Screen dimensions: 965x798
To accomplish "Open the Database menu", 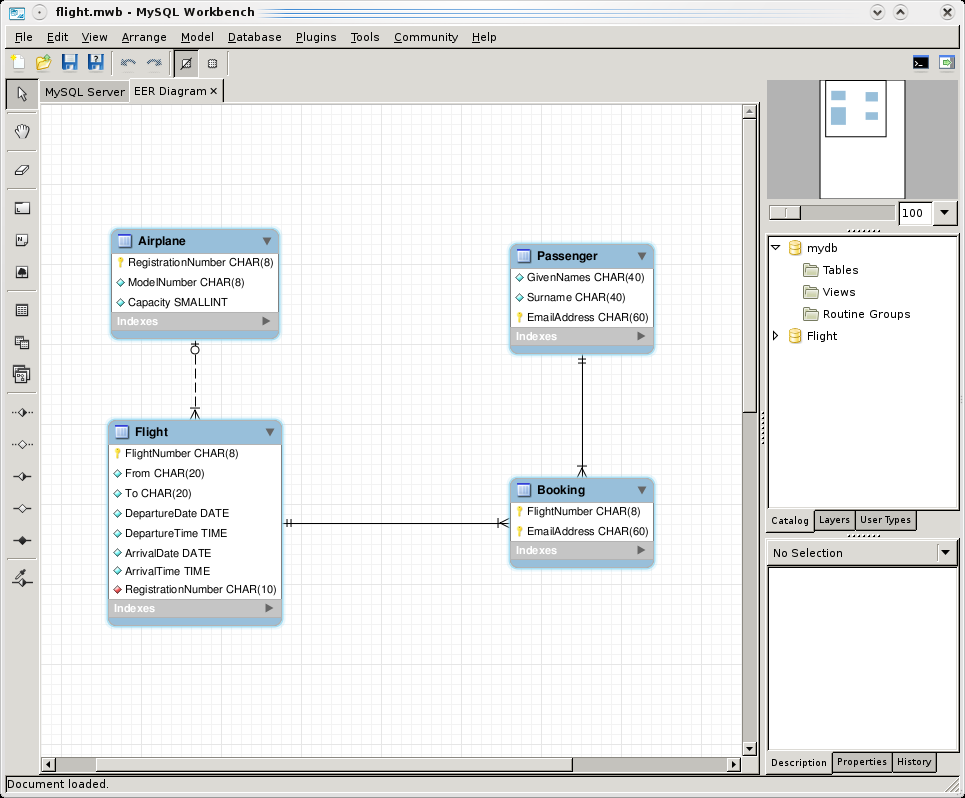I will (254, 37).
